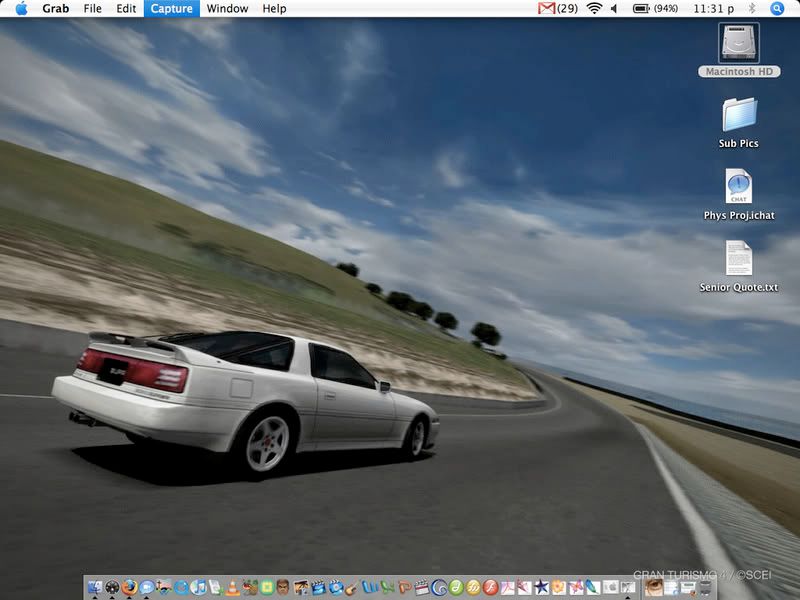This screenshot has width=800, height=600.
Task: Click the highlighted Capture menu
Action: 171,9
